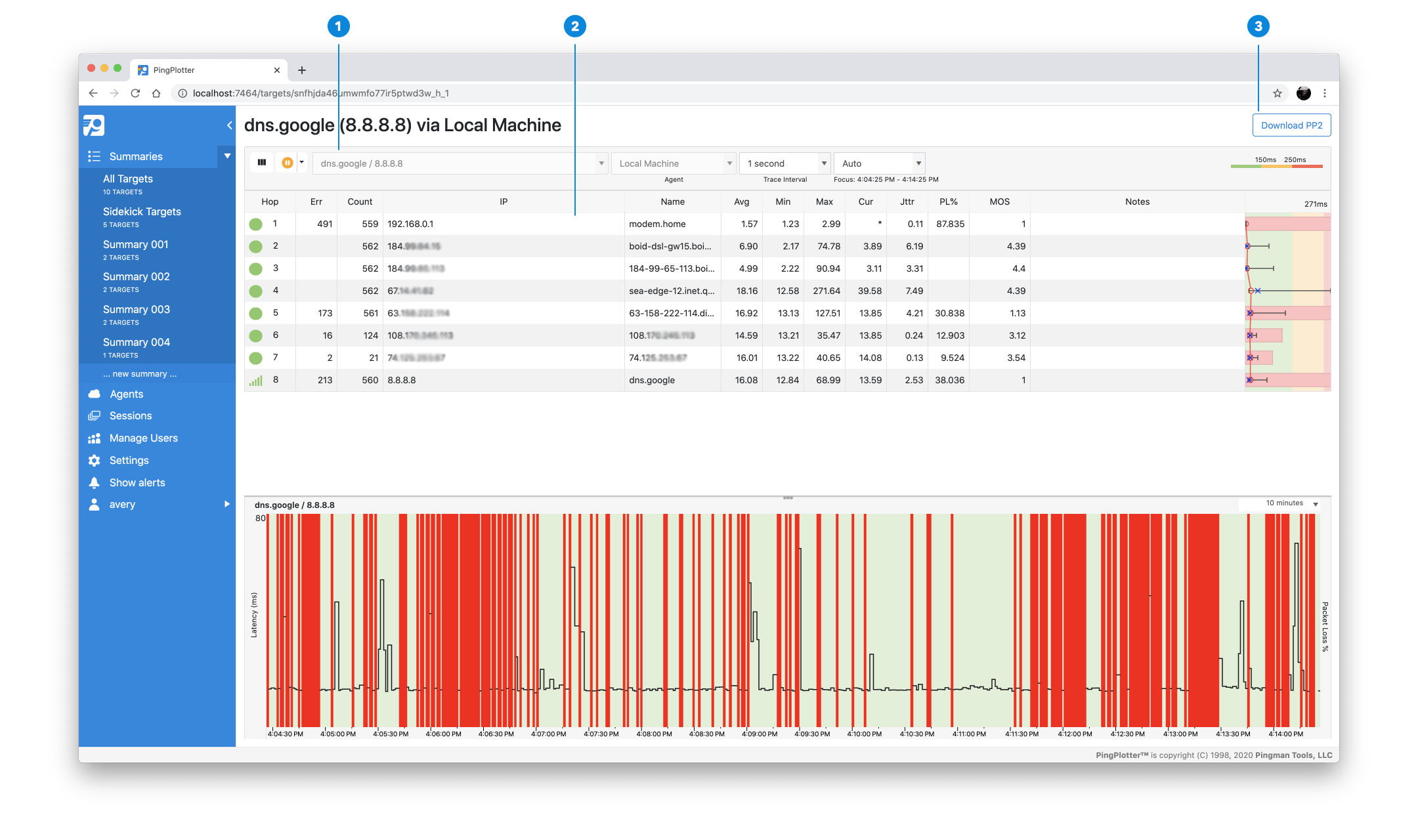Open the 1 second trace interval dropdown
The image size is (1418, 840).
[785, 163]
